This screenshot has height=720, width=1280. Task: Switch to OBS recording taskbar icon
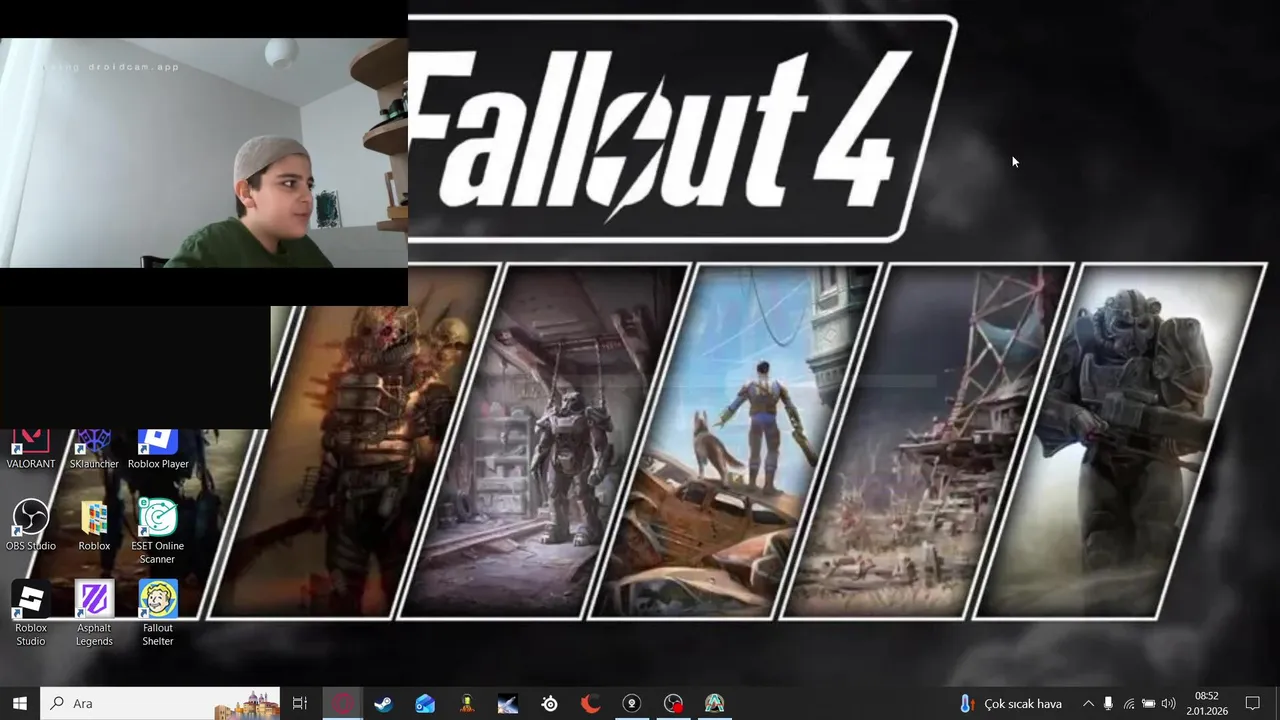673,703
